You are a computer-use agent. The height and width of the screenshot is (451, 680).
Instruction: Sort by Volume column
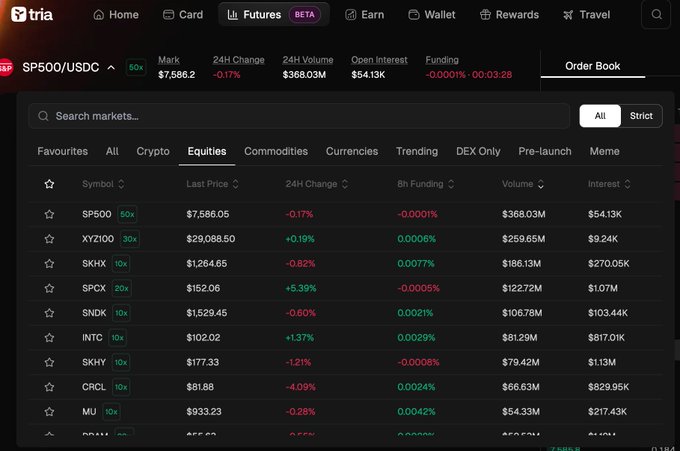[523, 184]
